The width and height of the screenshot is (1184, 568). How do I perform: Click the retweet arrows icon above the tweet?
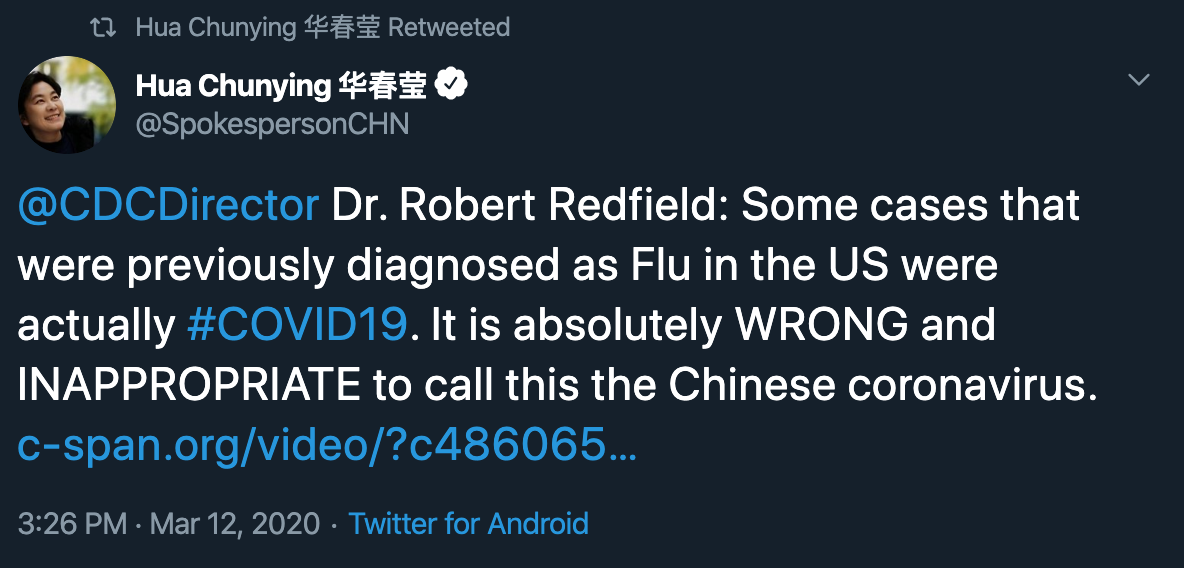coord(104,27)
